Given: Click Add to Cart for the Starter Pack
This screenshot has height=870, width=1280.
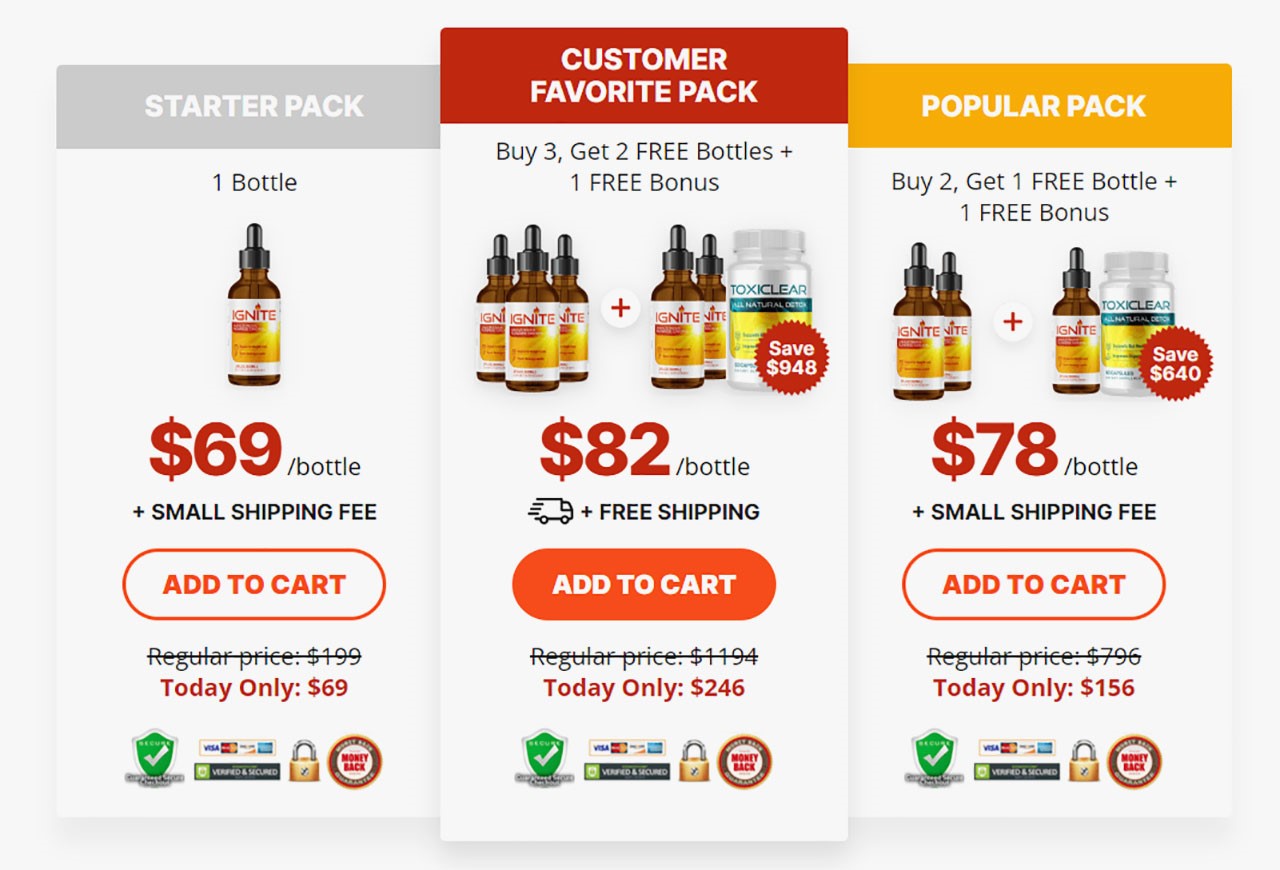Looking at the screenshot, I should 253,584.
